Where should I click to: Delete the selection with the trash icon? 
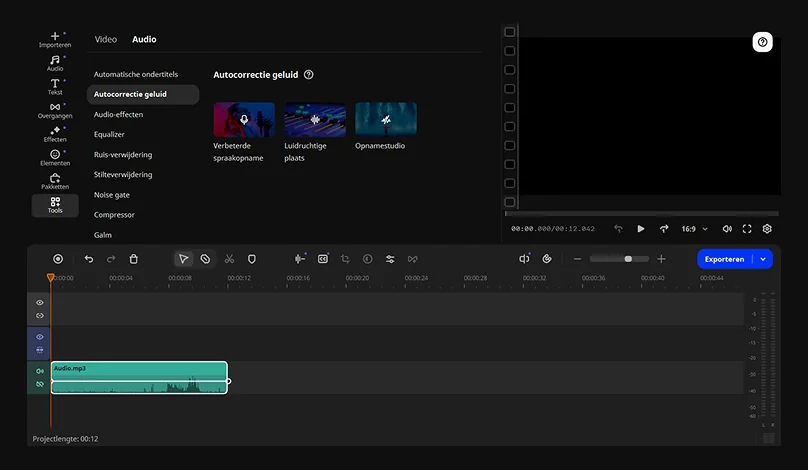pos(134,259)
